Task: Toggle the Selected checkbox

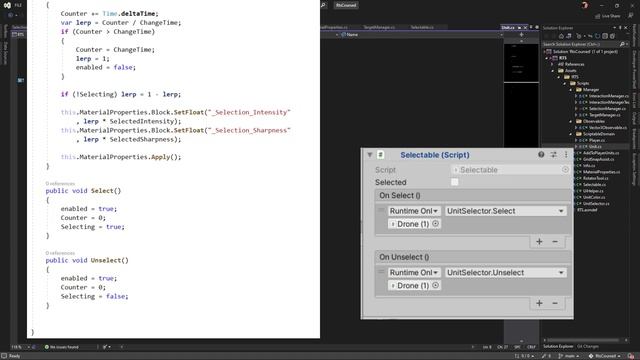Action: coord(454,182)
